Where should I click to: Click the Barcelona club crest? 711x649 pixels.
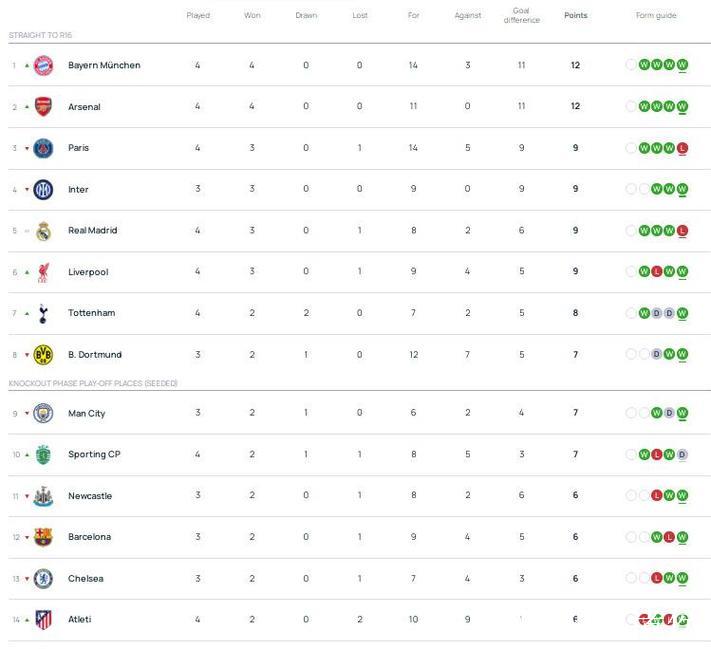43,537
